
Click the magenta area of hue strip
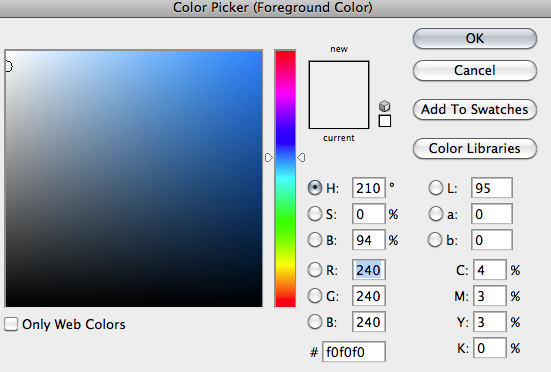(x=285, y=92)
